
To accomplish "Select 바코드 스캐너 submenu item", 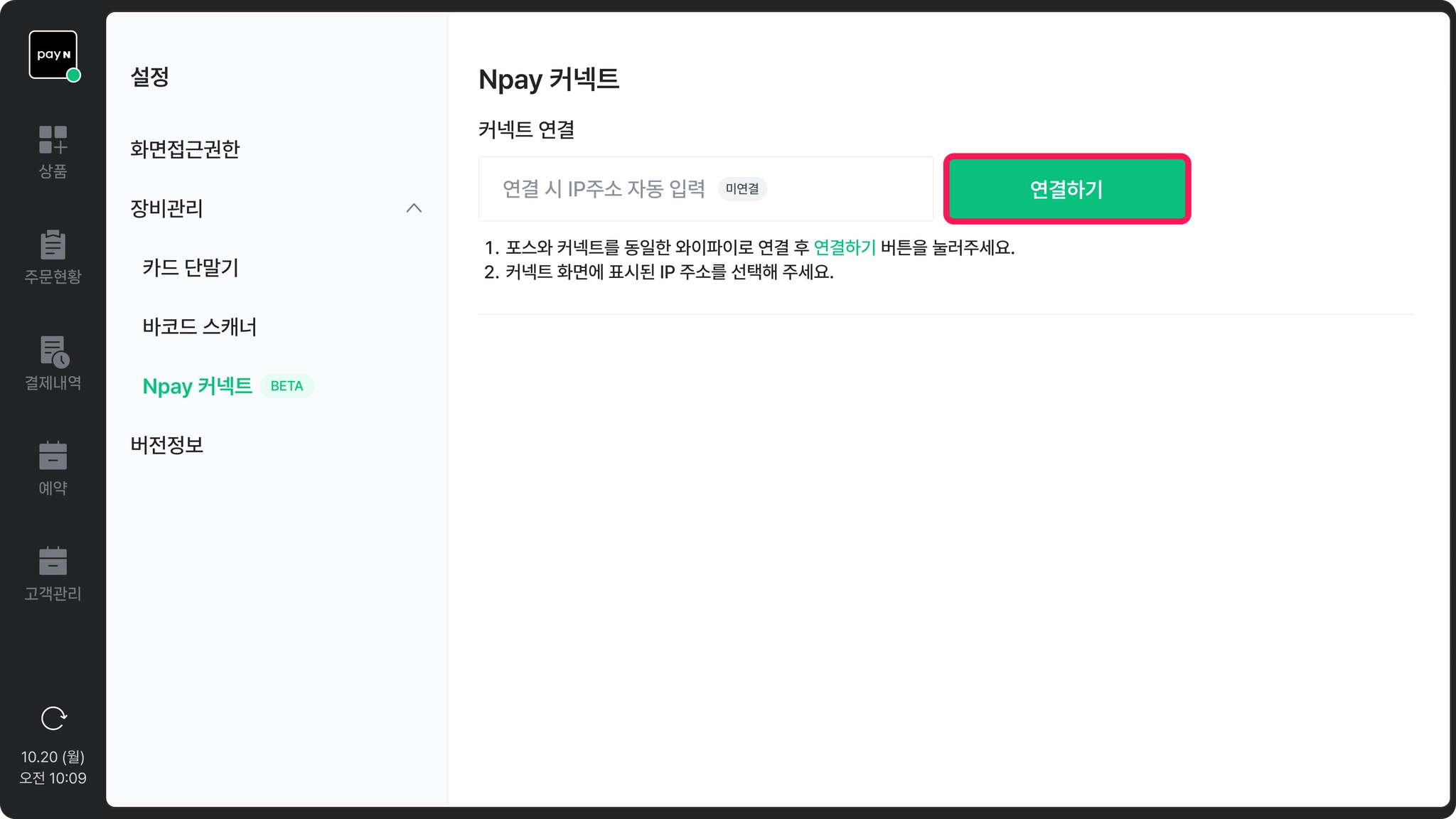I will click(199, 327).
